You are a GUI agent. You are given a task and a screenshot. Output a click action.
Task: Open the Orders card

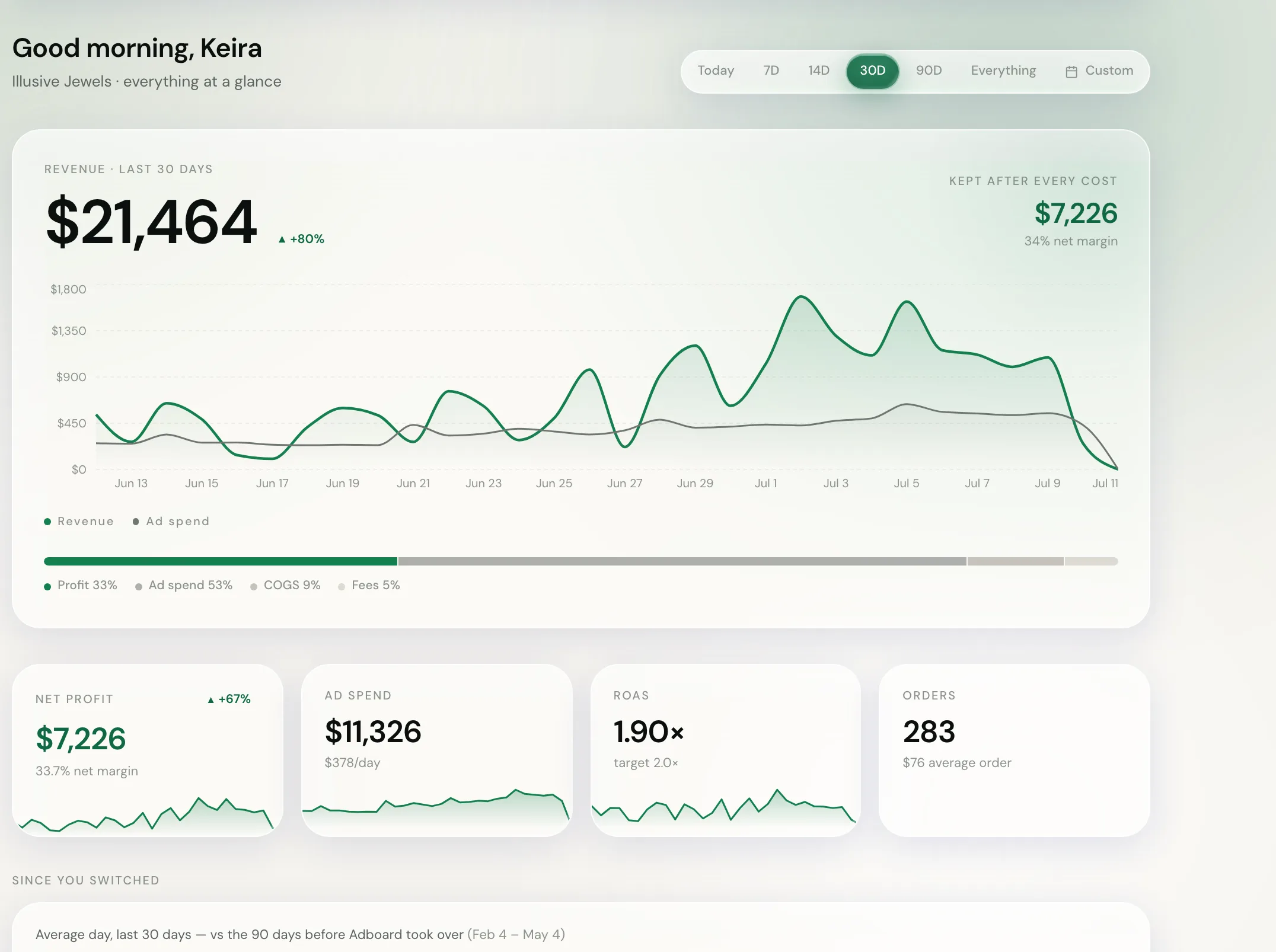1015,750
